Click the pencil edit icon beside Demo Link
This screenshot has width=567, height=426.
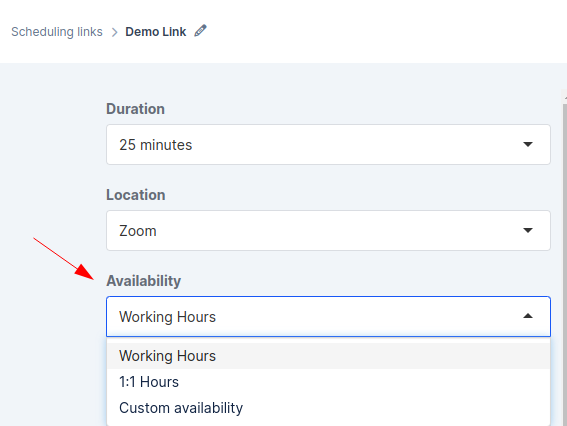coord(200,31)
